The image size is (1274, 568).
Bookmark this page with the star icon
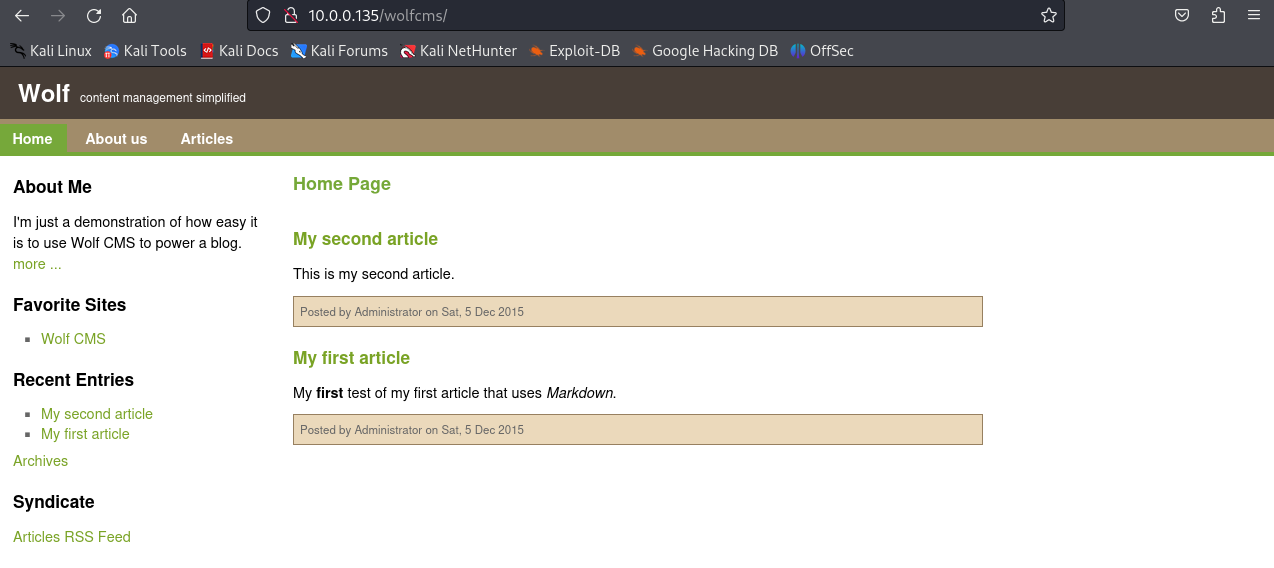1048,15
